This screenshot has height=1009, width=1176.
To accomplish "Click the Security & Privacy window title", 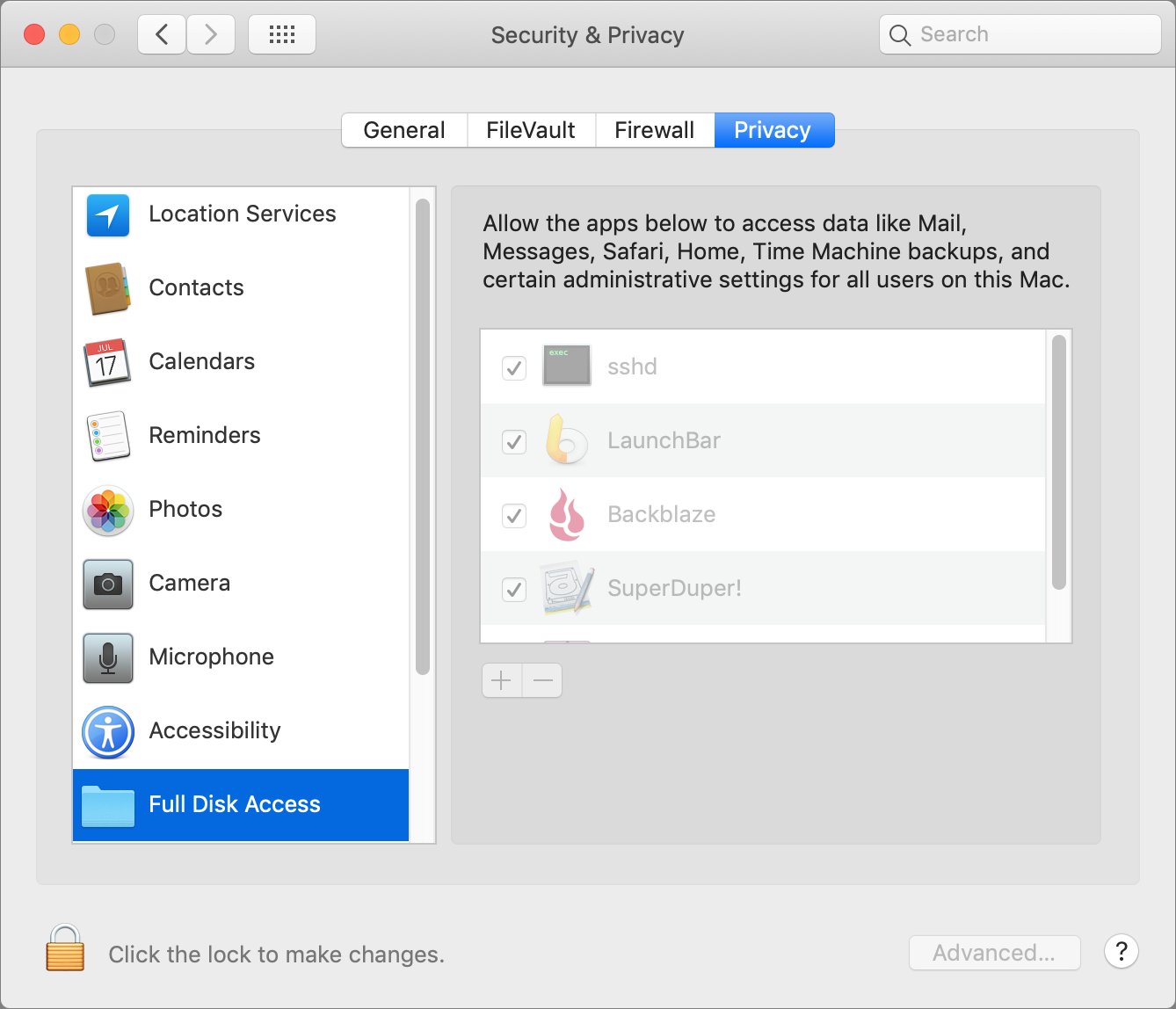I will coord(588,35).
